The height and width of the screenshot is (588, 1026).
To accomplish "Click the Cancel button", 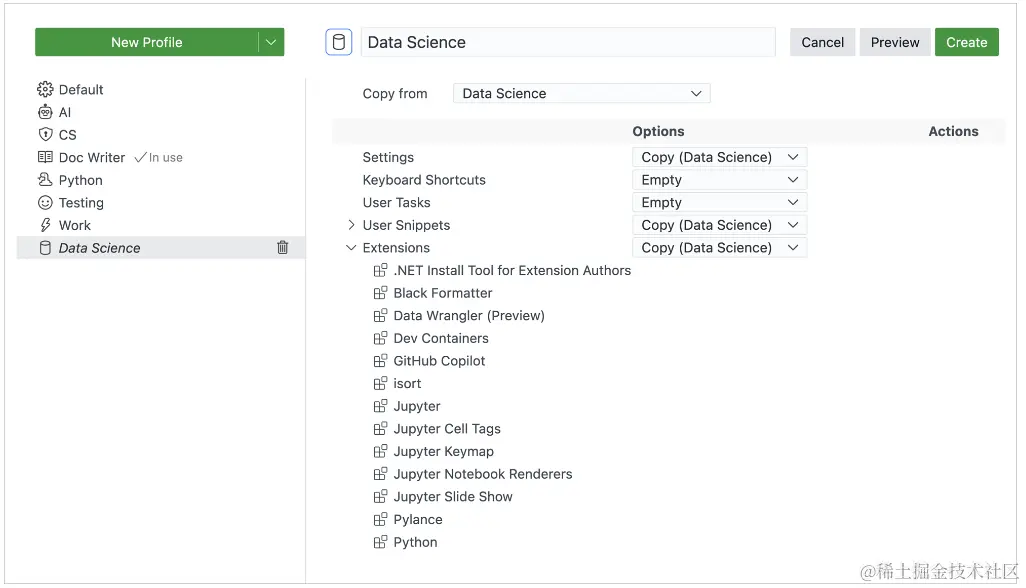I will tap(822, 42).
